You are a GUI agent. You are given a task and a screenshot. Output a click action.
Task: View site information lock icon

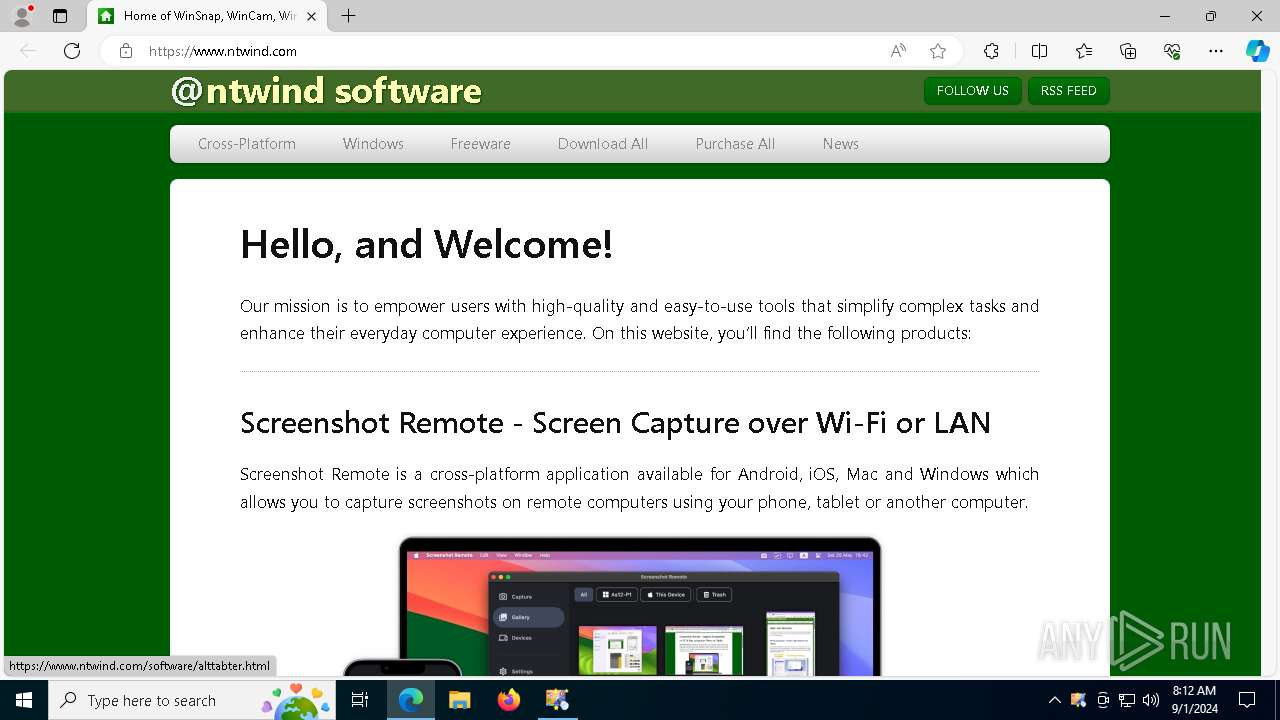click(126, 51)
